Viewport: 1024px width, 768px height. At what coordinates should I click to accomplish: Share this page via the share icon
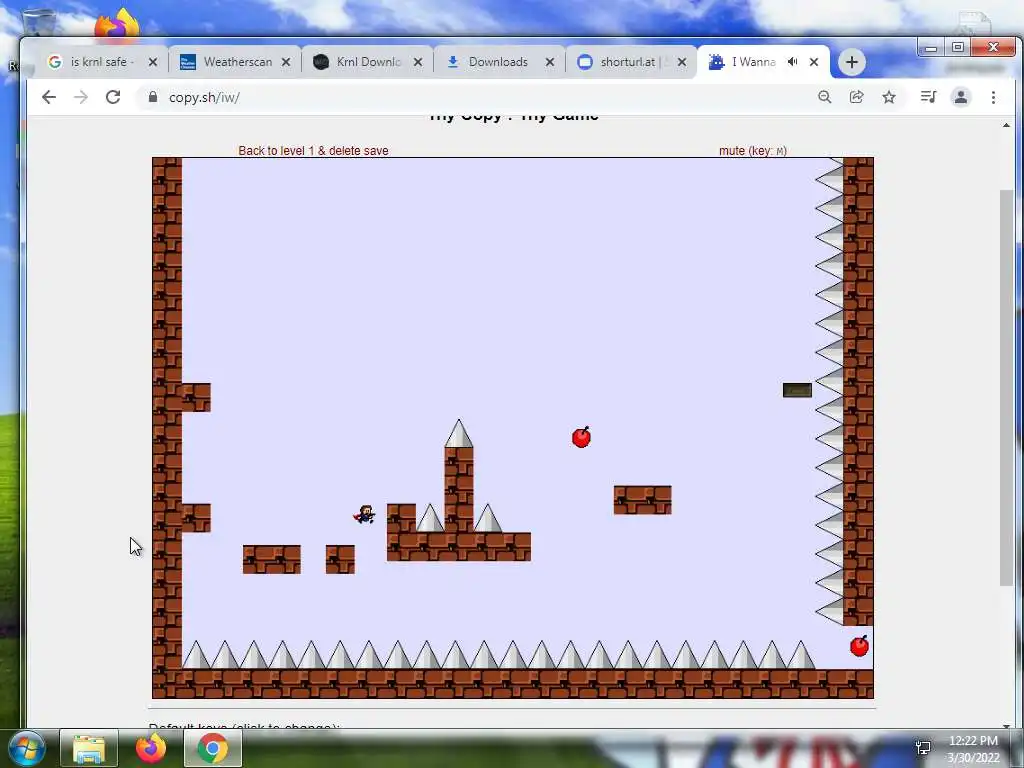pyautogui.click(x=856, y=97)
